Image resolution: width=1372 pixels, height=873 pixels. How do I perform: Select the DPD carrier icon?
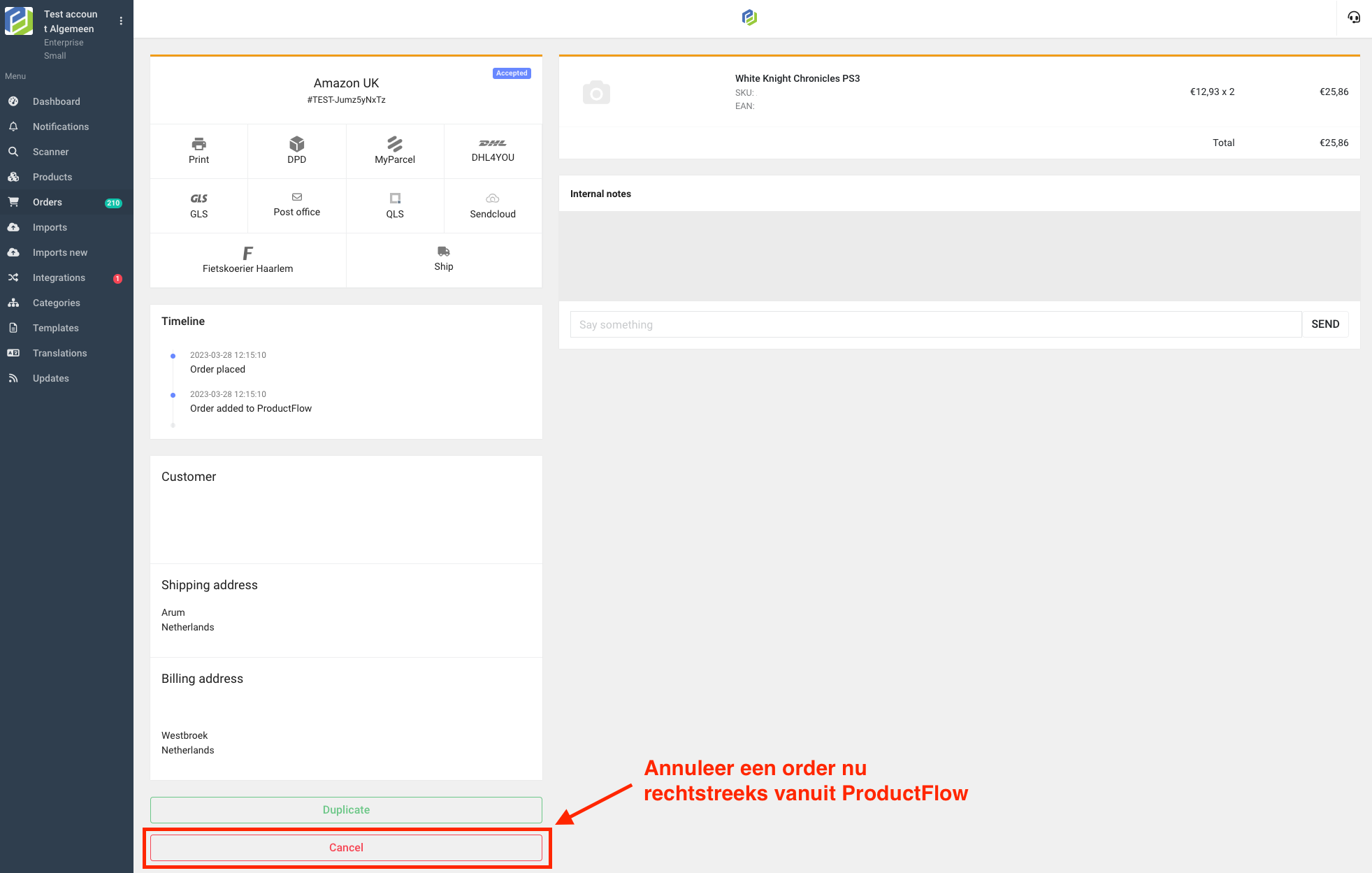[x=296, y=144]
